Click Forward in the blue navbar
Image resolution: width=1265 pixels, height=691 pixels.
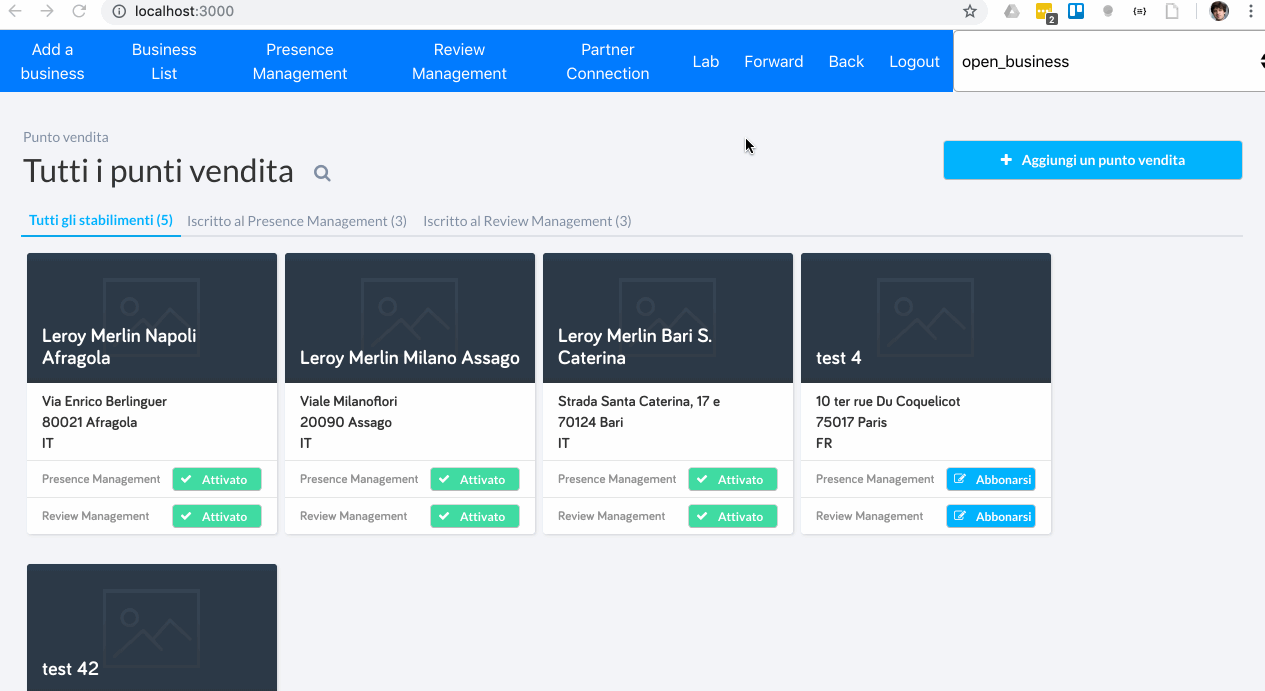coord(774,61)
